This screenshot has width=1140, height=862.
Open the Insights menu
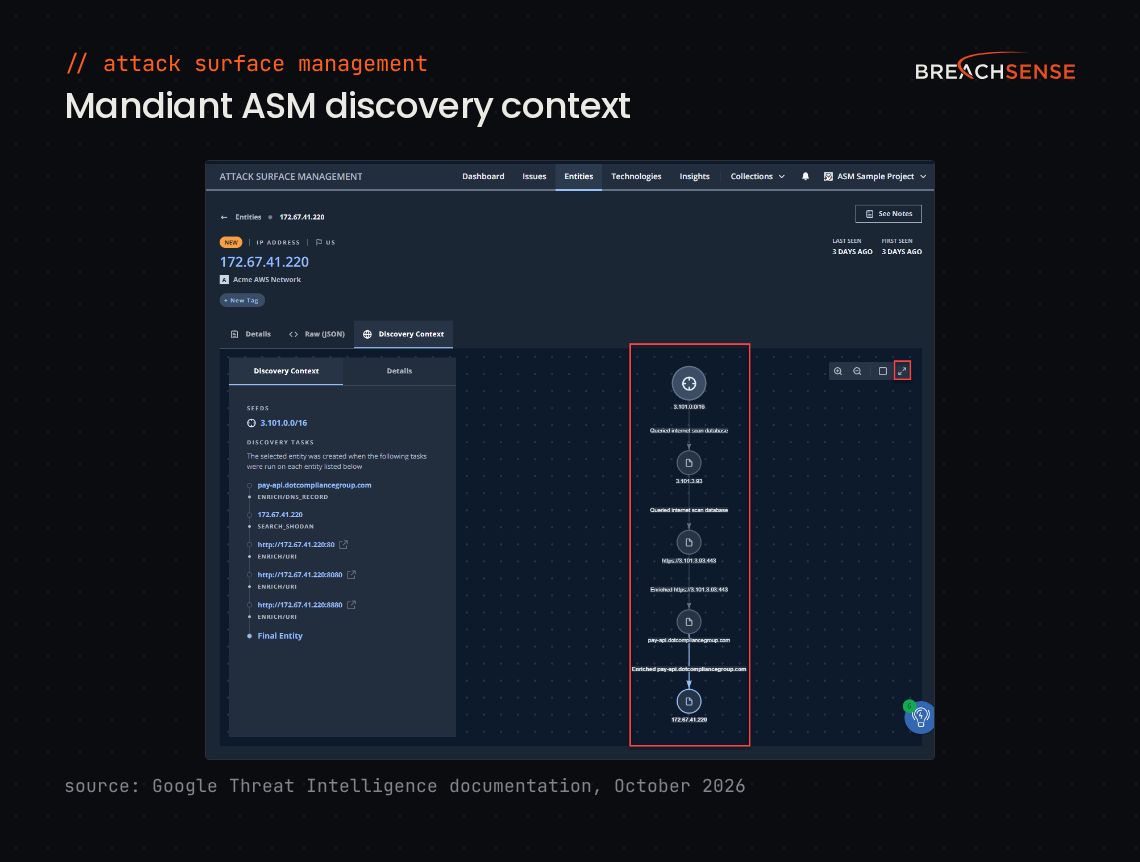(694, 177)
